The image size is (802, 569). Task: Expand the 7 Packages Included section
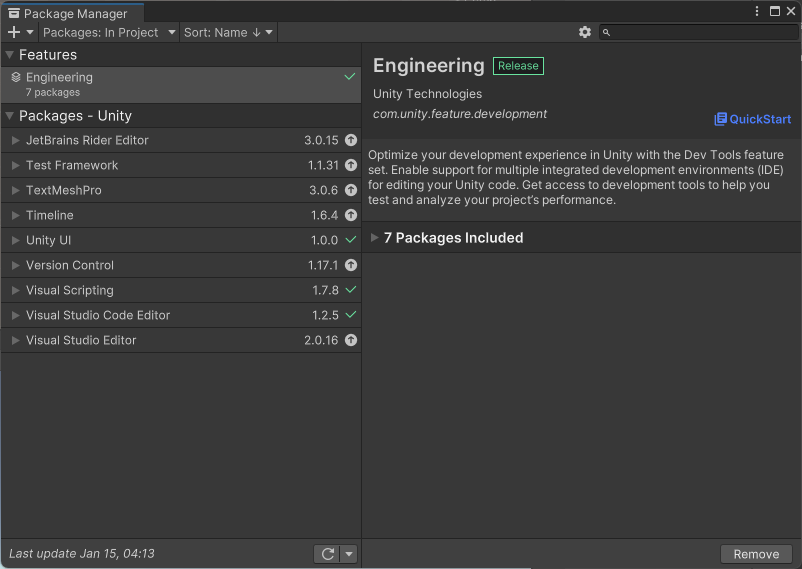pyautogui.click(x=374, y=237)
